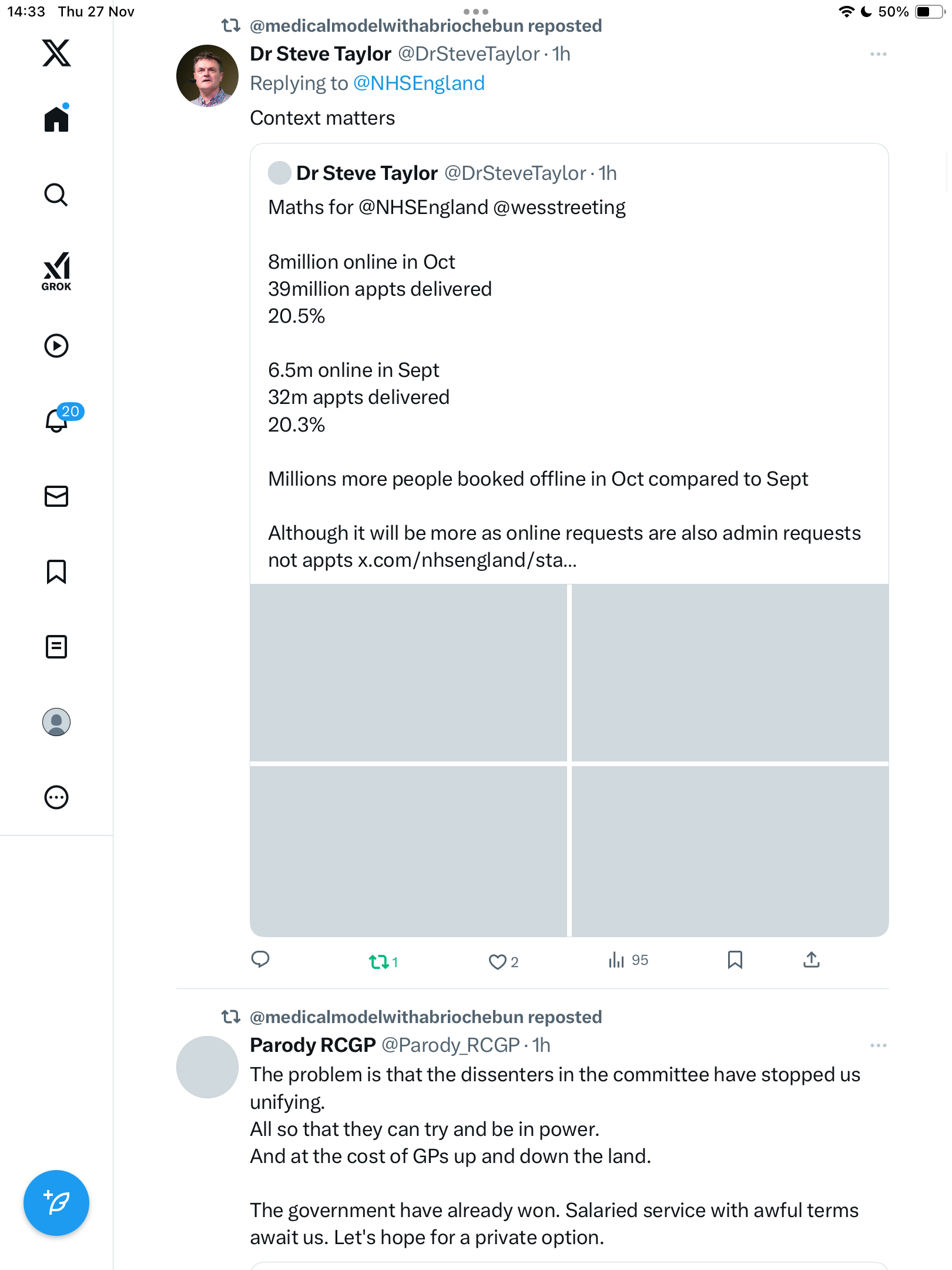
Task: Open the video play tab
Action: tap(56, 346)
